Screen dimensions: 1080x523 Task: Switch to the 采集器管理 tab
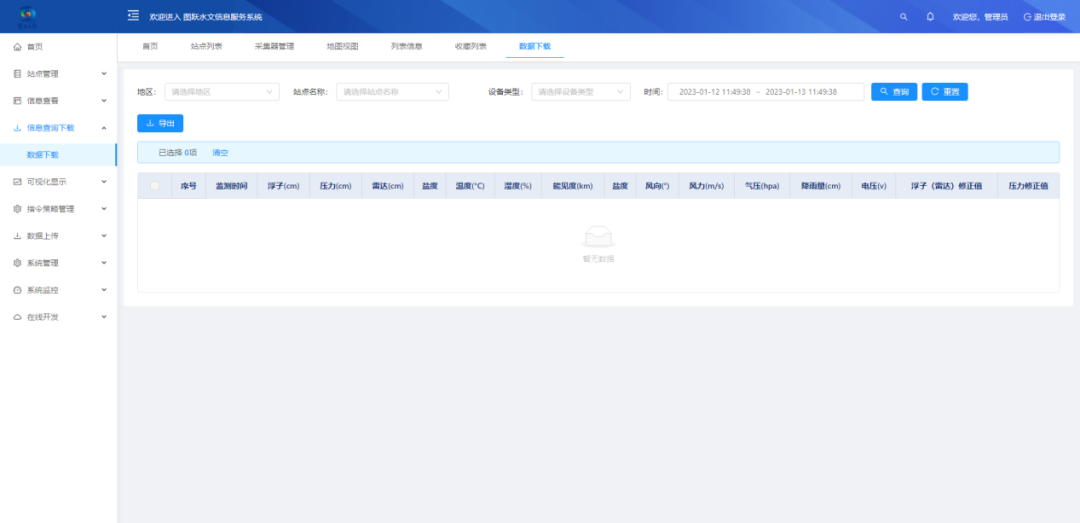[274, 46]
